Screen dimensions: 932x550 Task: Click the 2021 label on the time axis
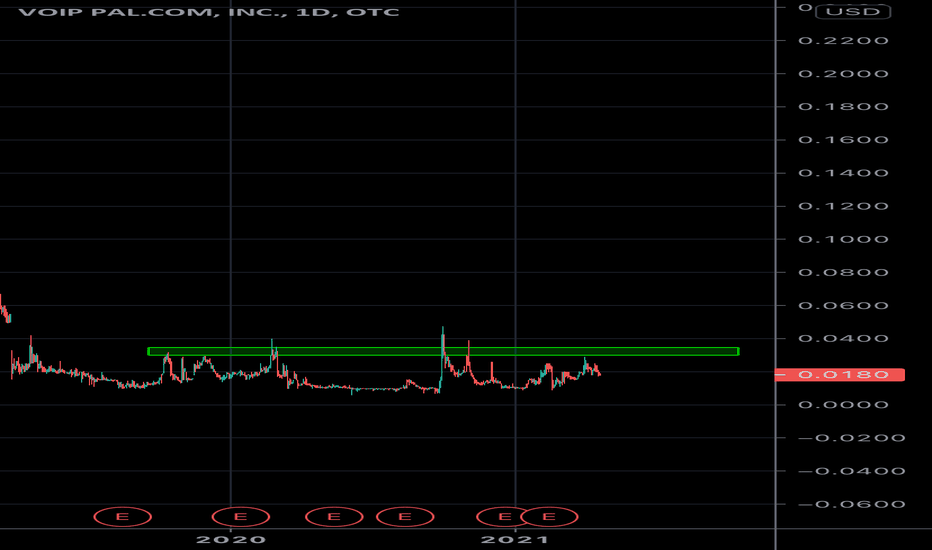pyautogui.click(x=515, y=540)
